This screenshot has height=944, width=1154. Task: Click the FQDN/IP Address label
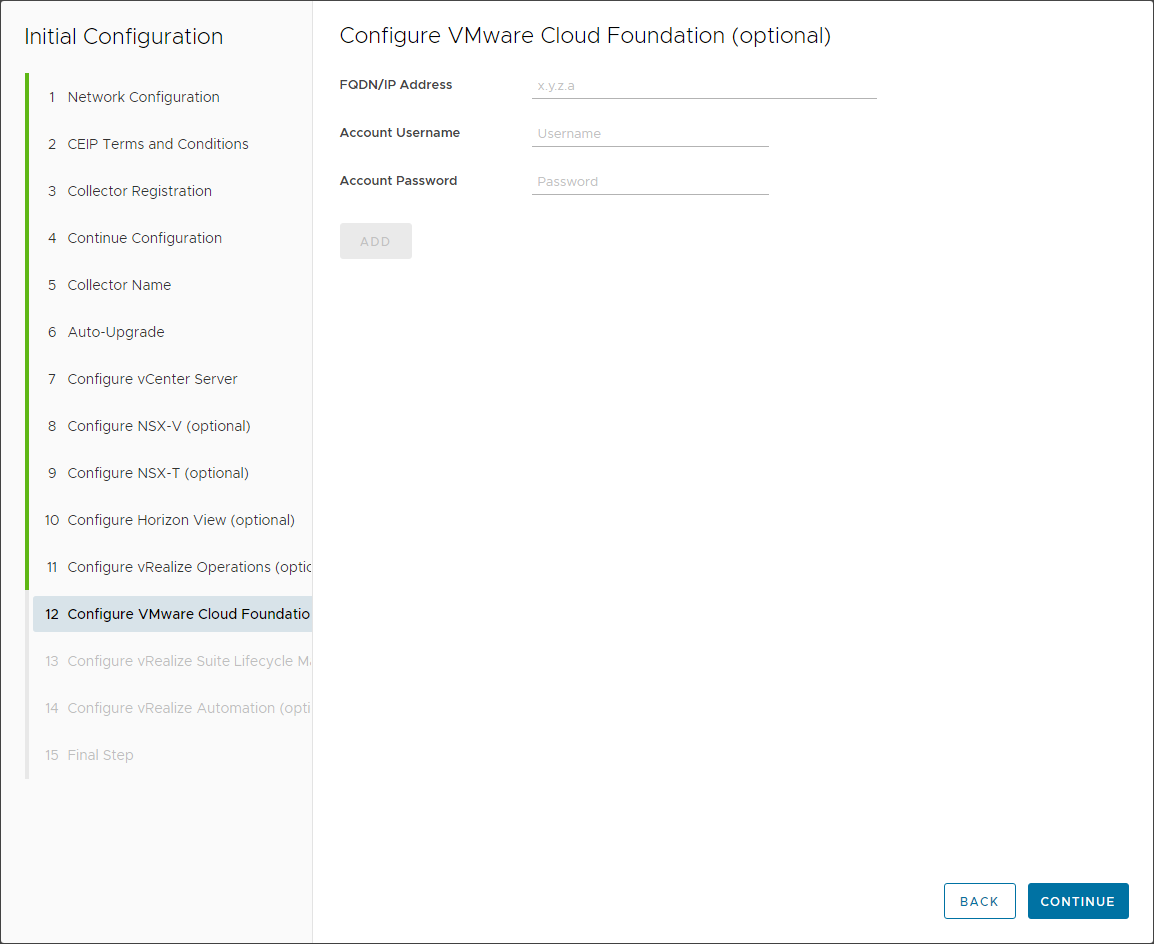pos(396,85)
